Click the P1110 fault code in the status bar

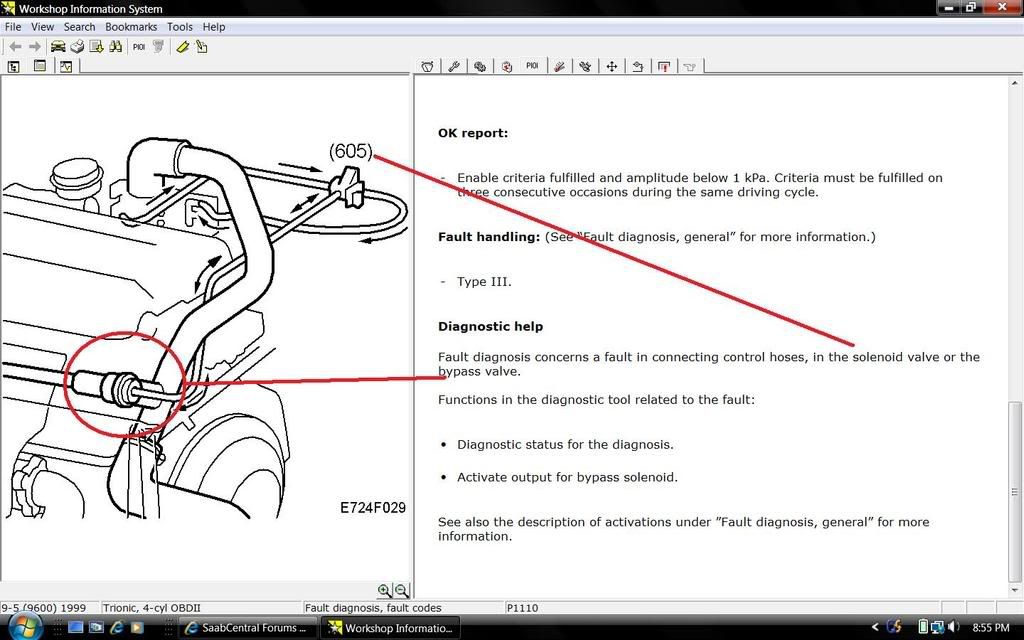524,607
